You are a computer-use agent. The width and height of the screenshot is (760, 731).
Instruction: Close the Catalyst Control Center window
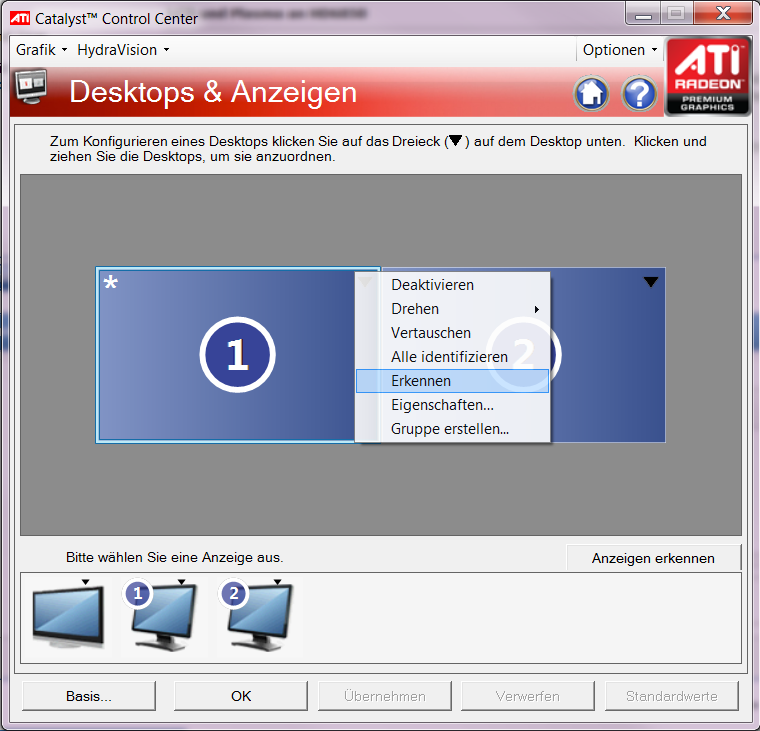(x=723, y=13)
